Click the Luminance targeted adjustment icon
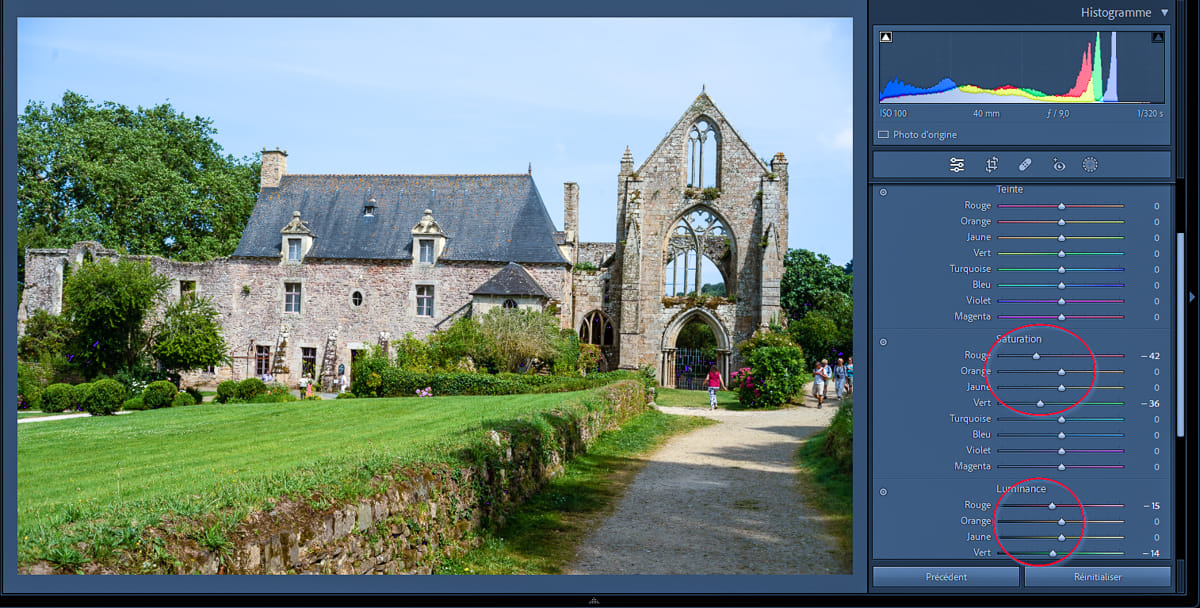1200x608 pixels. [x=883, y=491]
